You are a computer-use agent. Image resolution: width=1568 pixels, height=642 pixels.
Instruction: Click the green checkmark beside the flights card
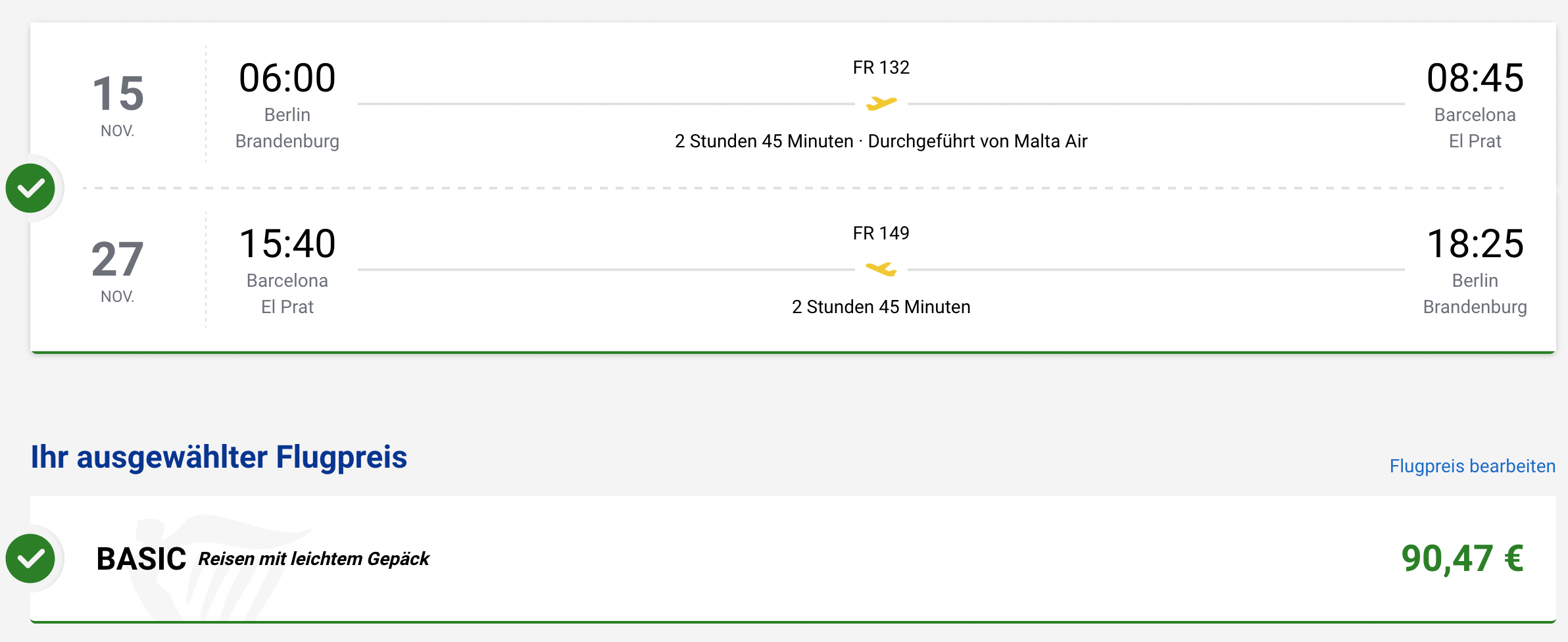pyautogui.click(x=30, y=188)
